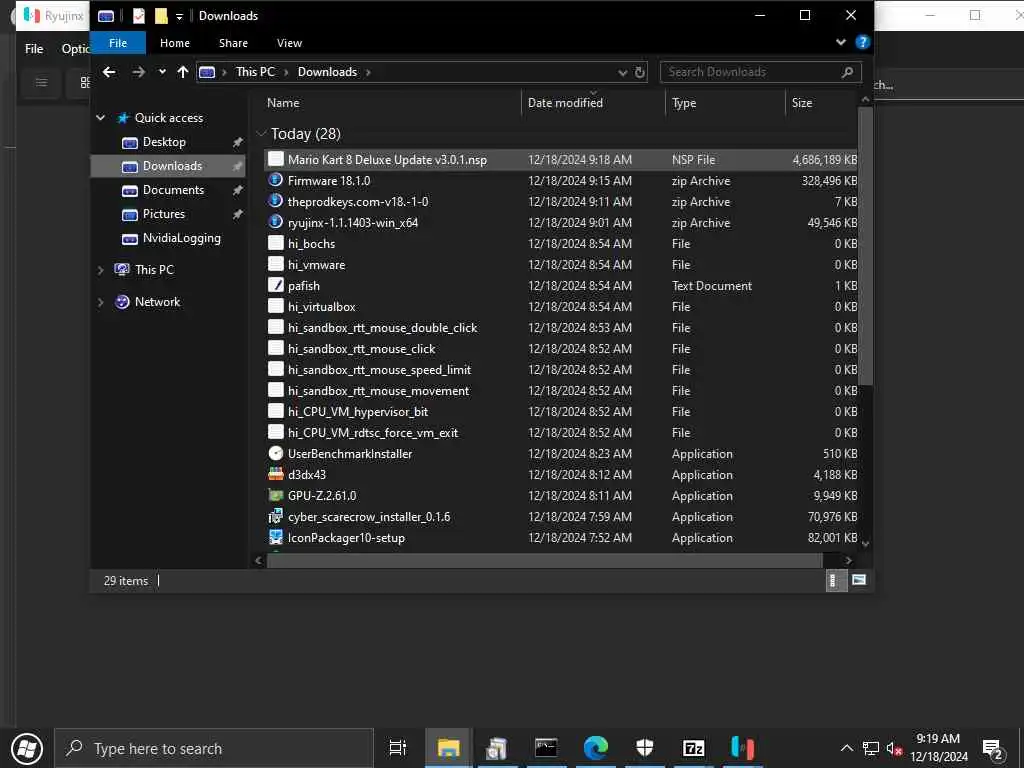Select the hi_vmware file name
Viewport: 1024px width, 768px height.
point(317,264)
